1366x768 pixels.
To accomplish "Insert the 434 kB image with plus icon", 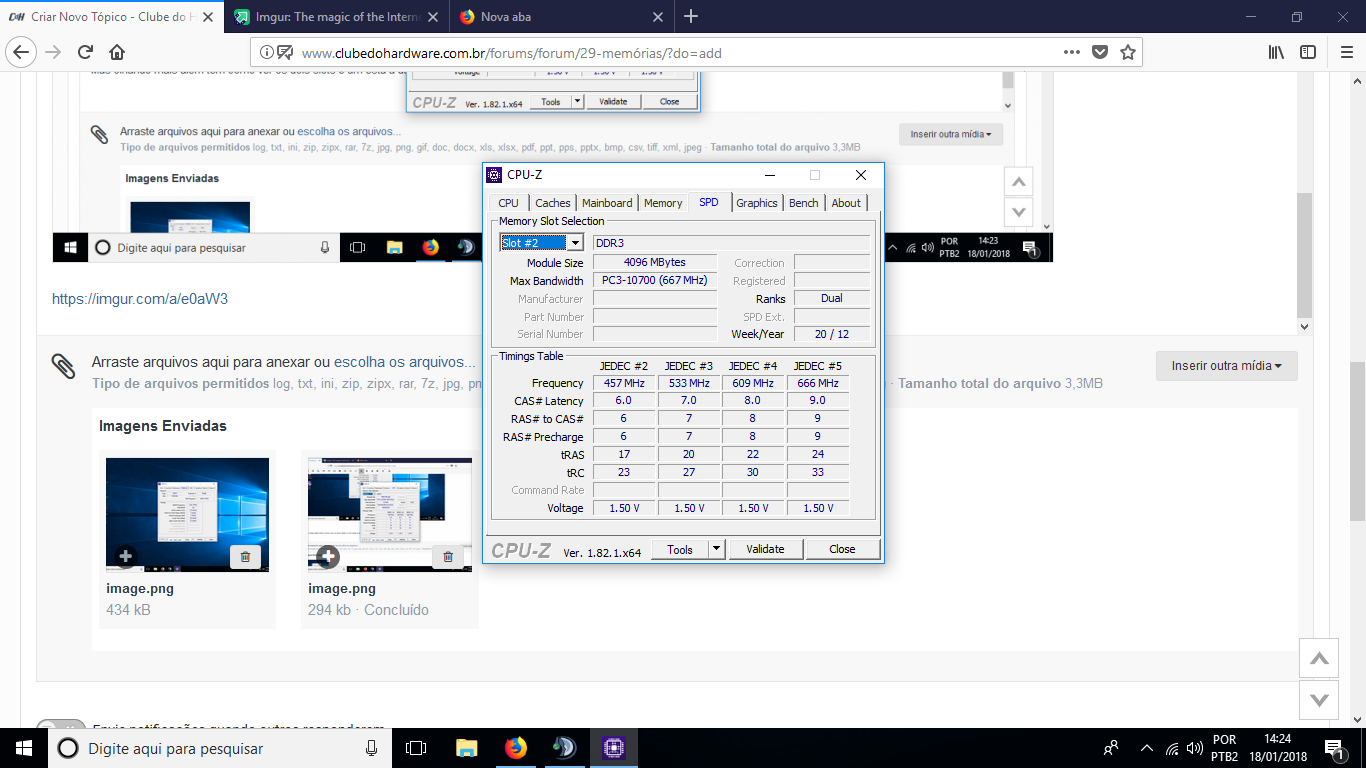I will click(x=125, y=556).
